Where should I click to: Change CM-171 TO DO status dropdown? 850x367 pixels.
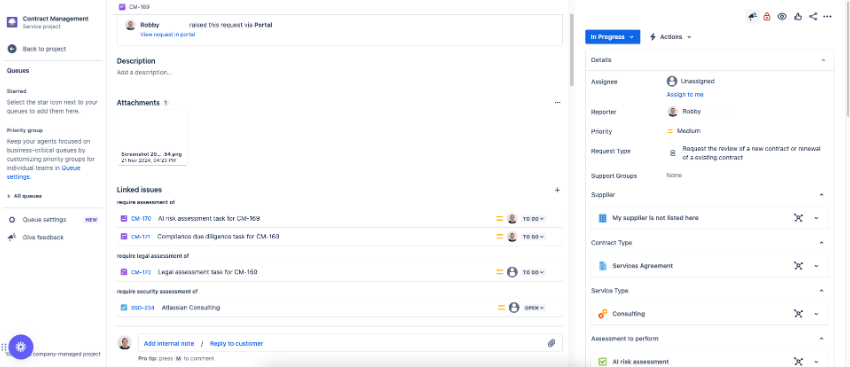533,237
